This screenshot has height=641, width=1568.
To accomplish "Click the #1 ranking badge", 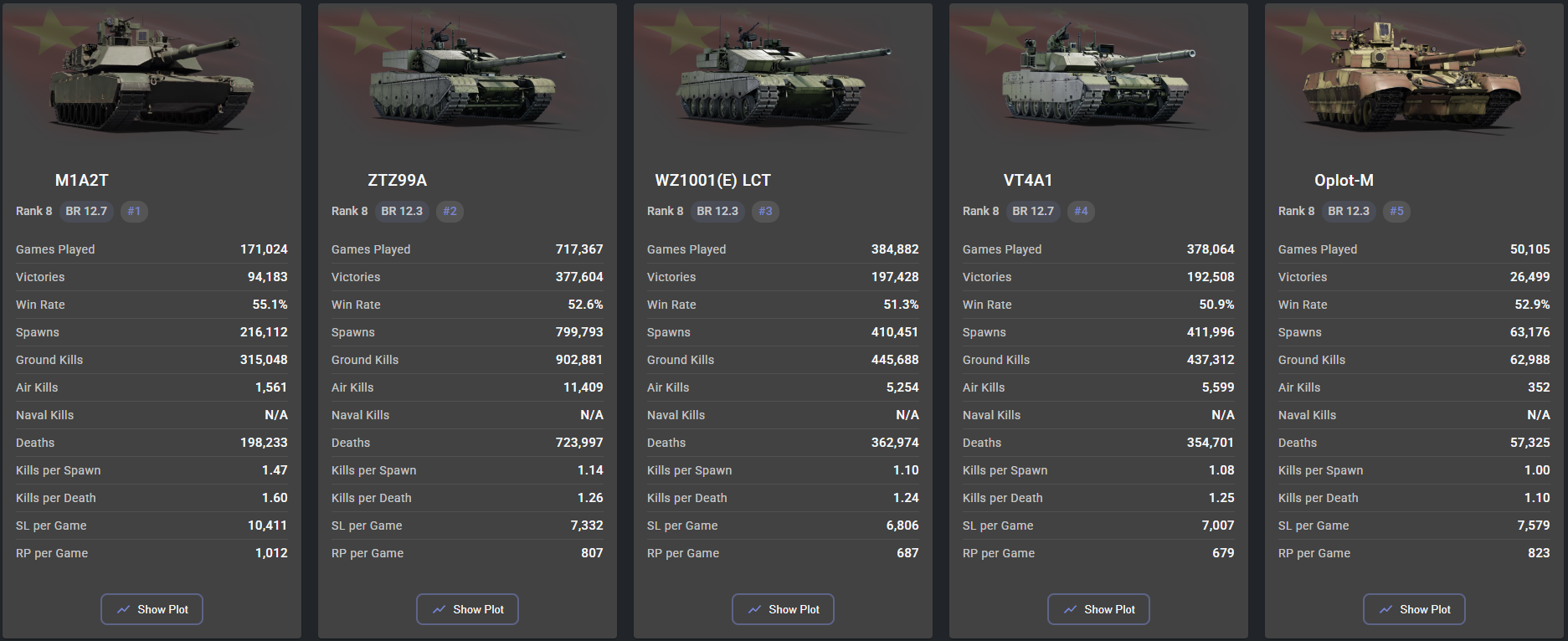I will pos(134,211).
